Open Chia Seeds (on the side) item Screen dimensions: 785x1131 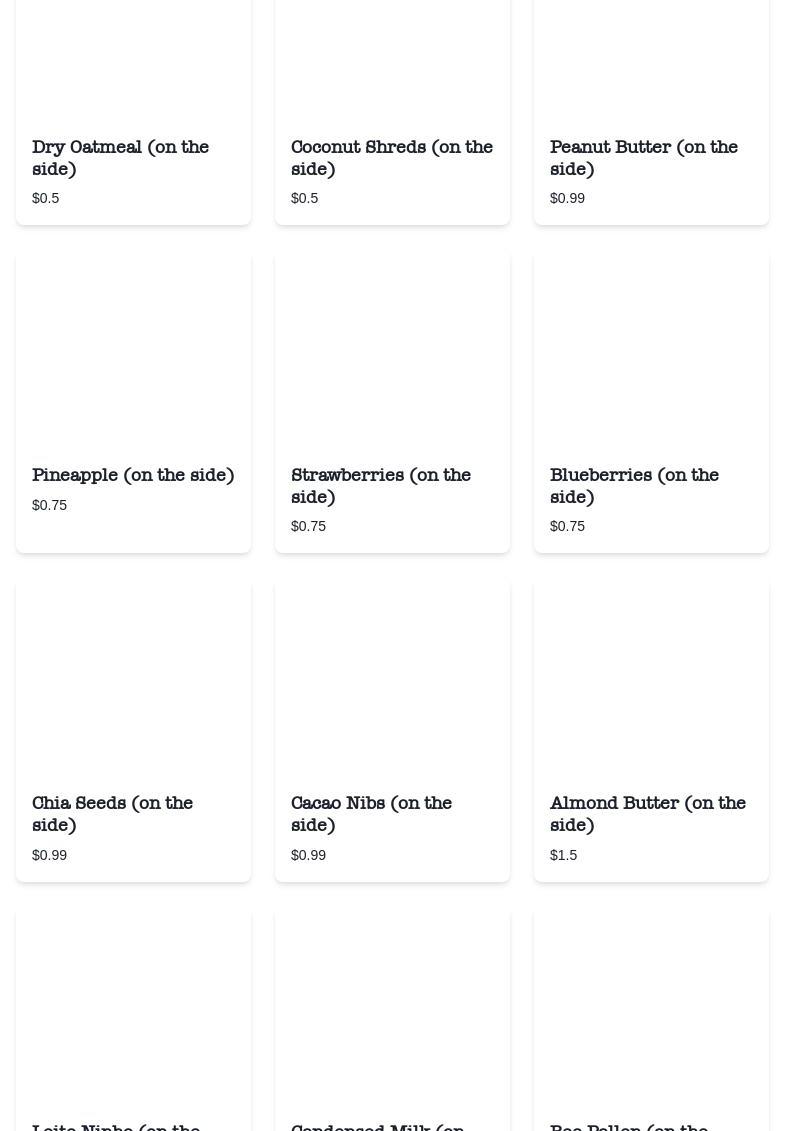[112, 814]
